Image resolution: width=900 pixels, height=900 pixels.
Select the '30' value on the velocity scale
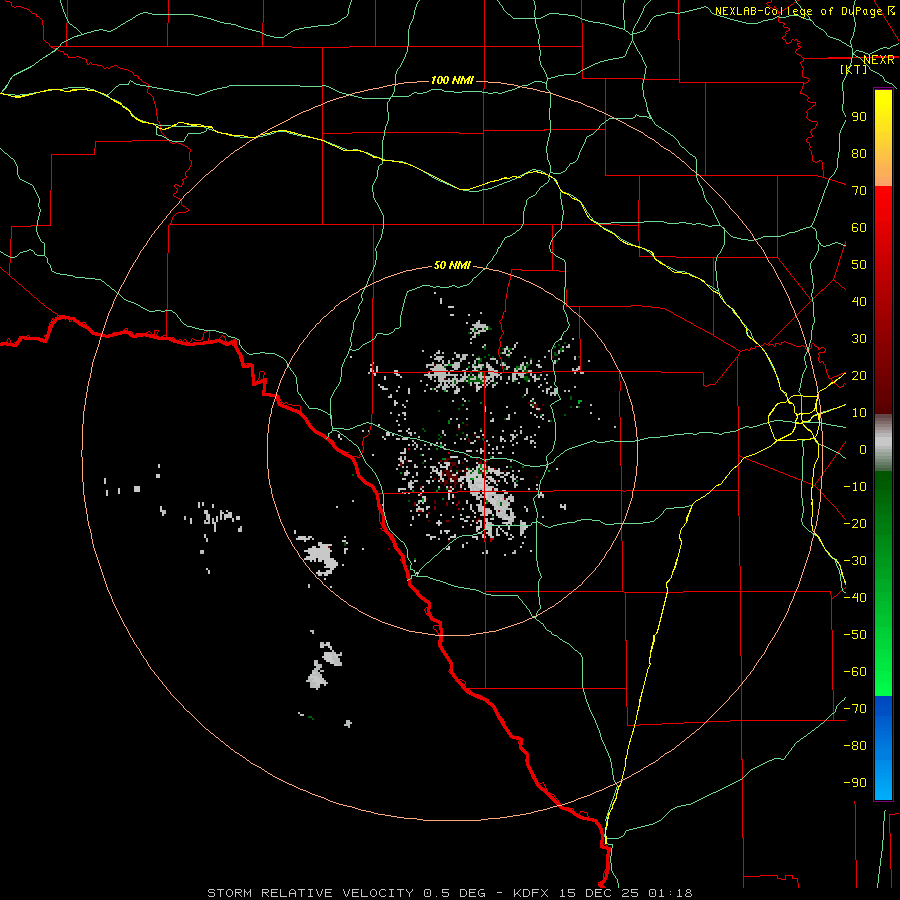pyautogui.click(x=859, y=339)
